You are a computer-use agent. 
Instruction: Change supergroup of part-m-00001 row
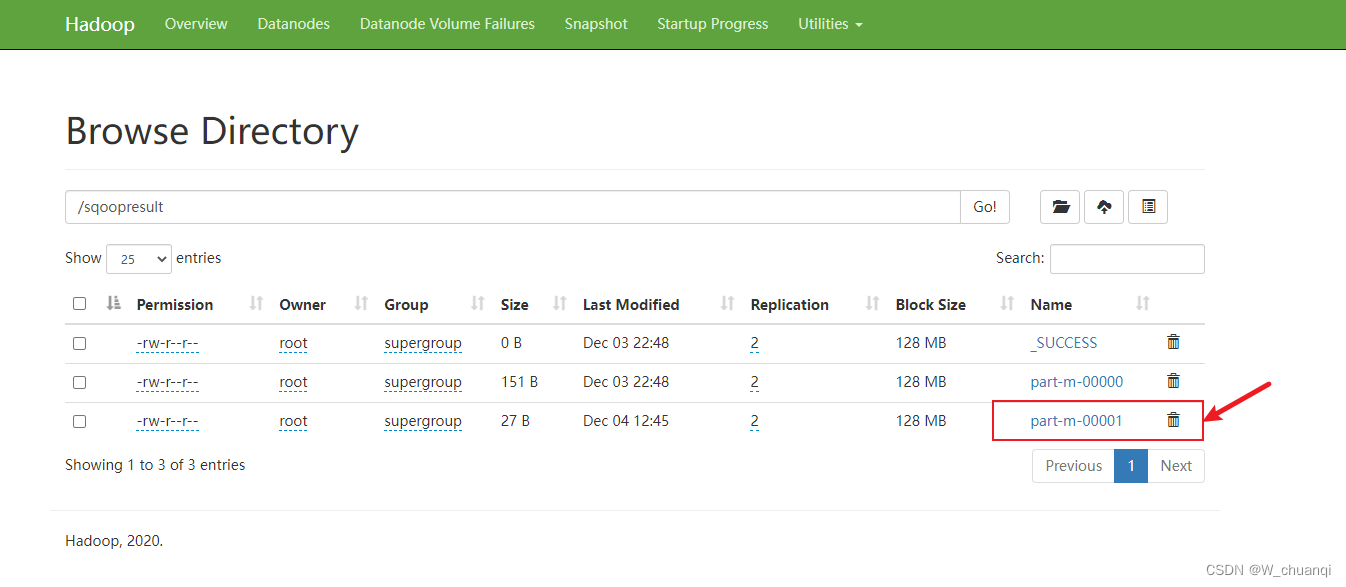point(423,421)
